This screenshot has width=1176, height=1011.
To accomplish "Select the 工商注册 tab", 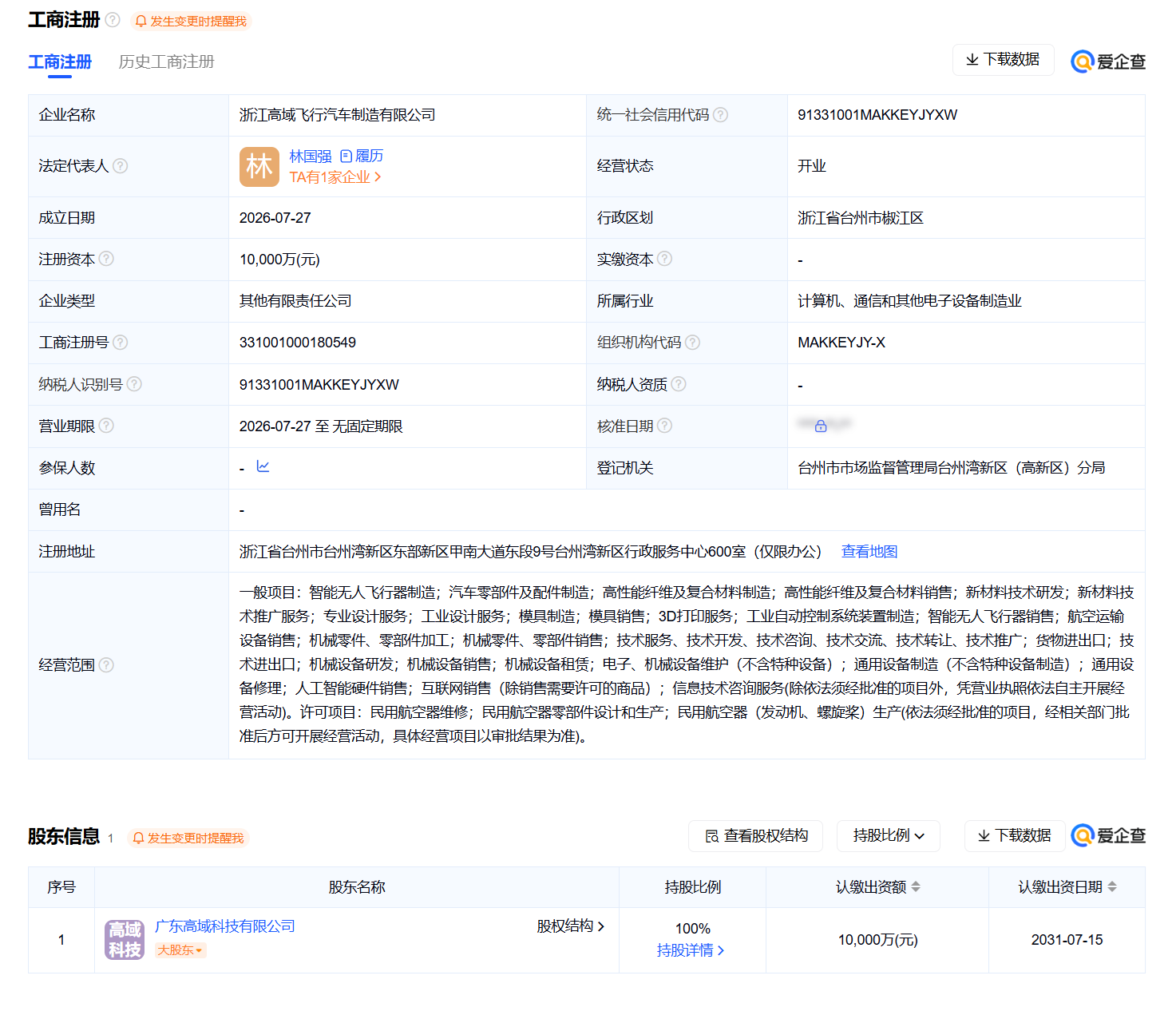I will (60, 61).
